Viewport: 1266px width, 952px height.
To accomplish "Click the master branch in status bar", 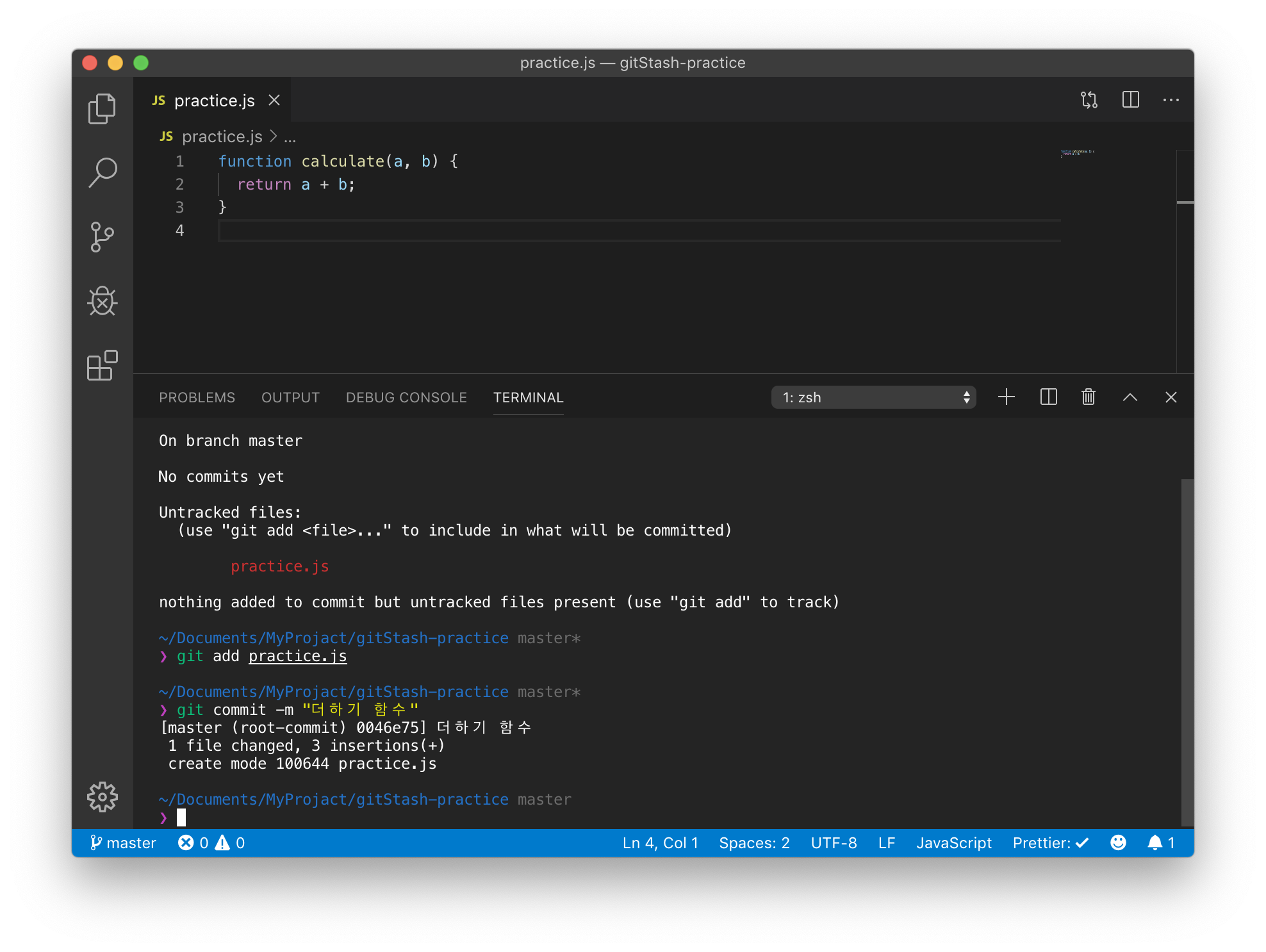I will (124, 843).
